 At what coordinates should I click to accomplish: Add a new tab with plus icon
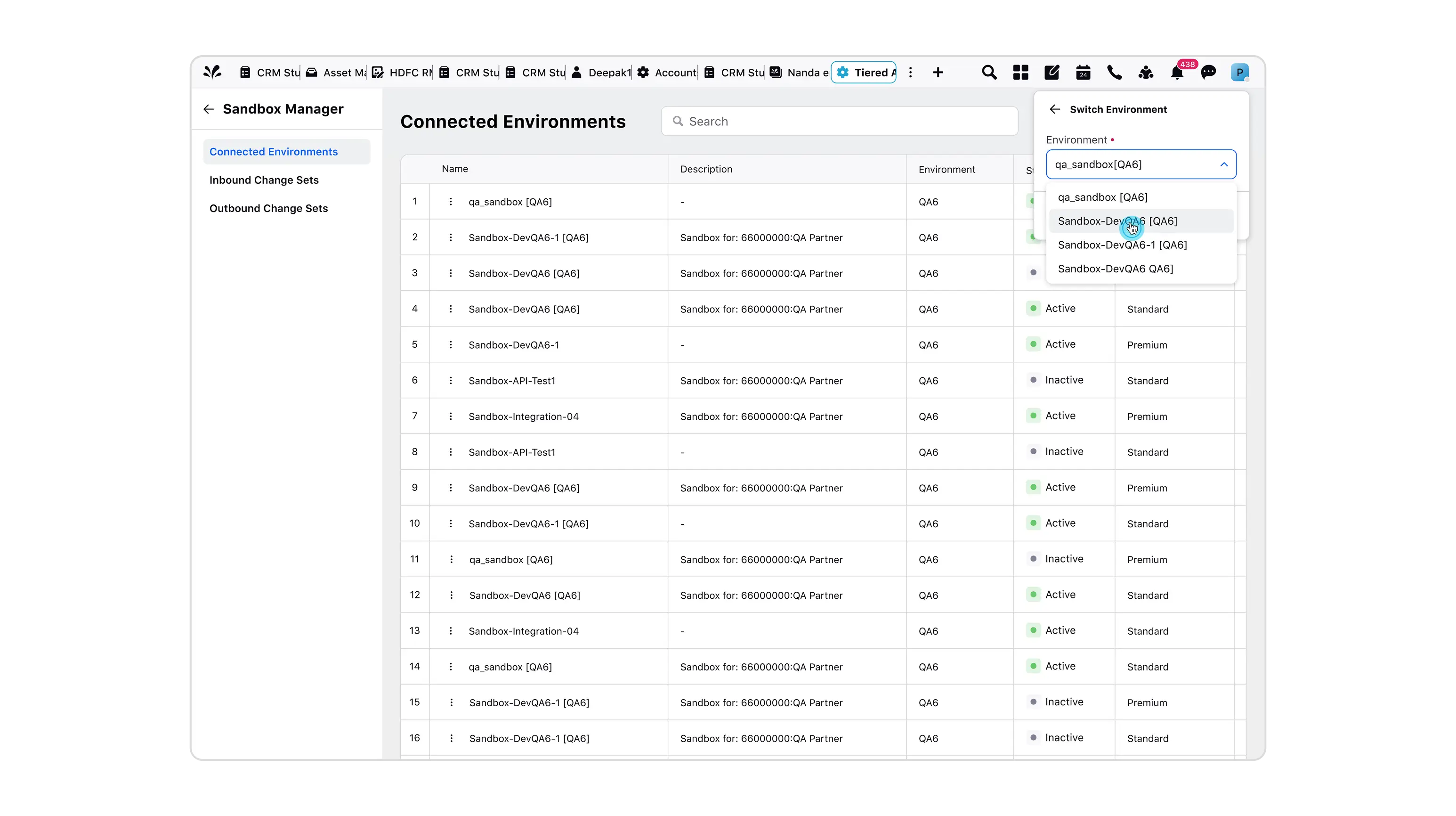[938, 73]
